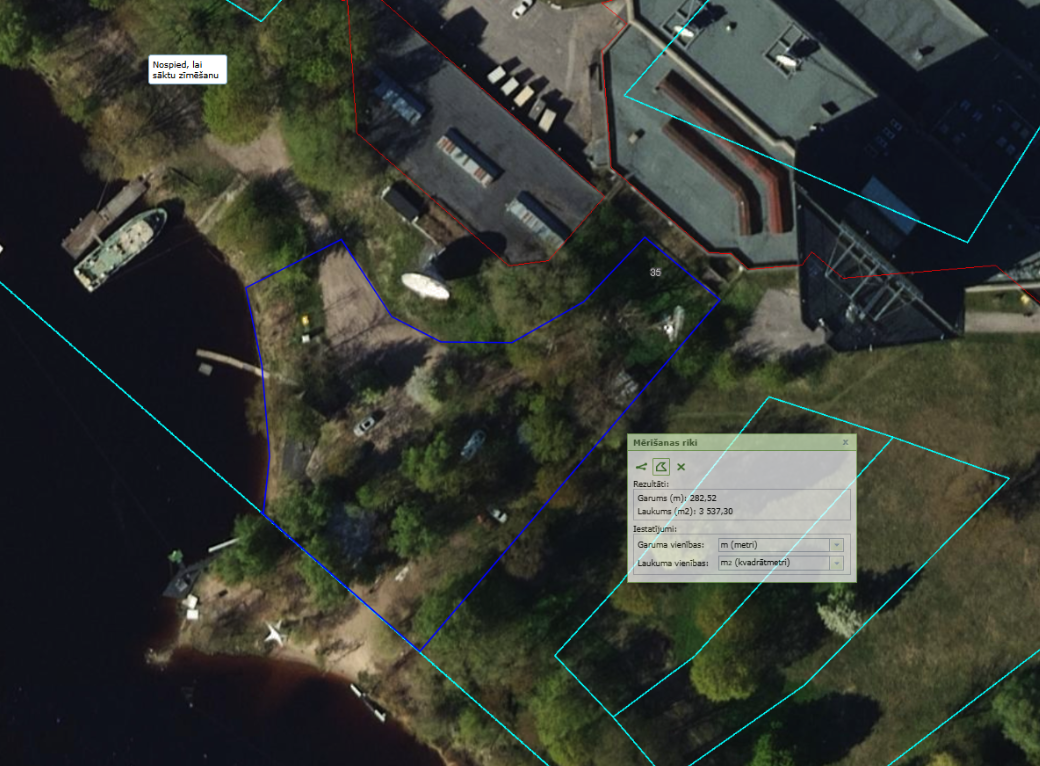Select the line distance measuring tool
1040x766 pixels.
[641, 467]
